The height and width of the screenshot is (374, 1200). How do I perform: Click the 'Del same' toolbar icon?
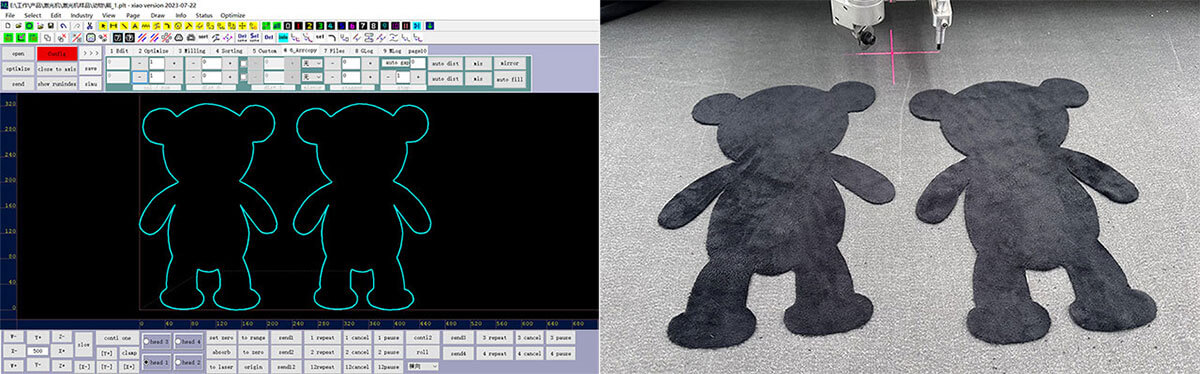point(242,37)
